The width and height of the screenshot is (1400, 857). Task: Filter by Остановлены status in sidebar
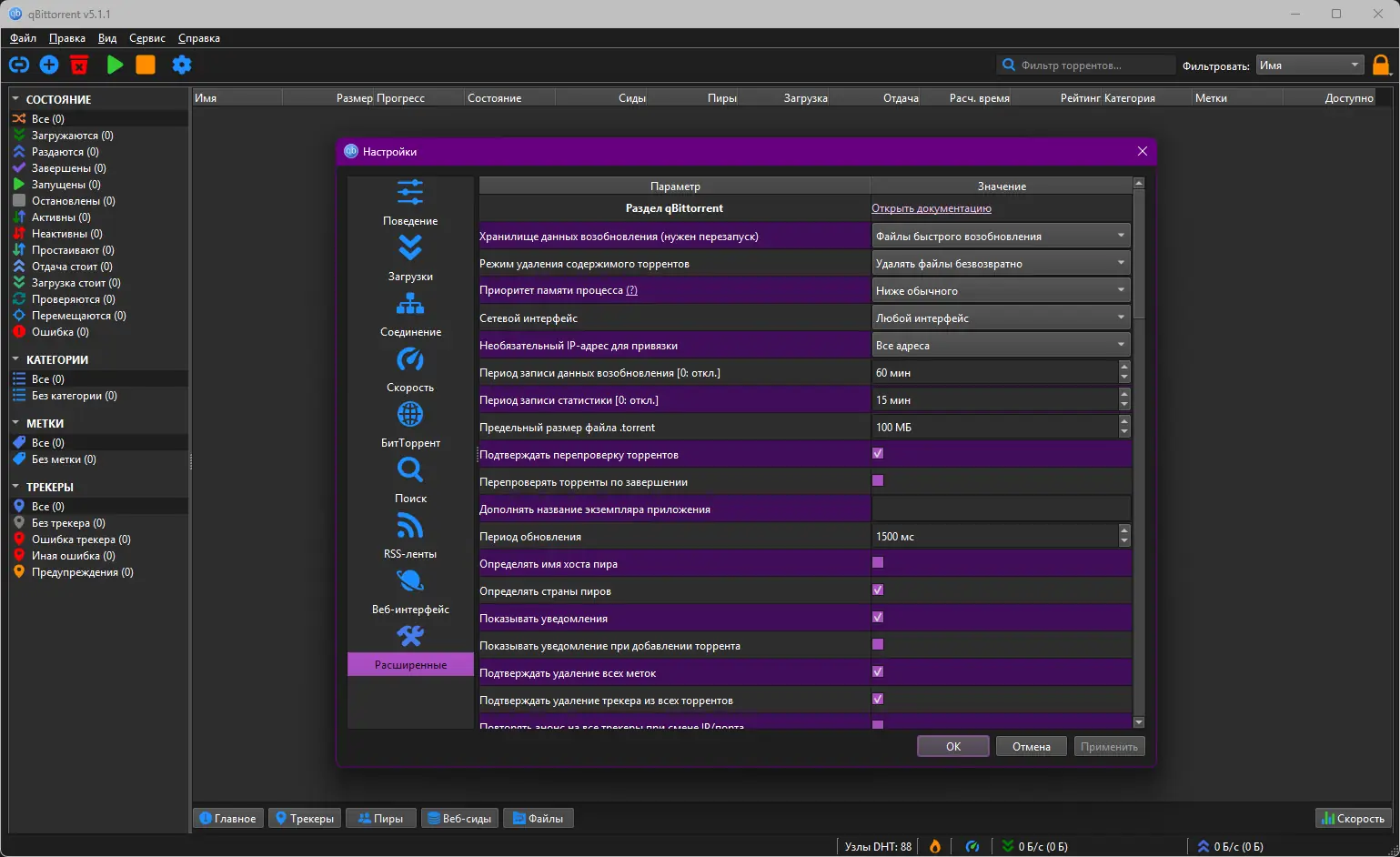(99, 201)
